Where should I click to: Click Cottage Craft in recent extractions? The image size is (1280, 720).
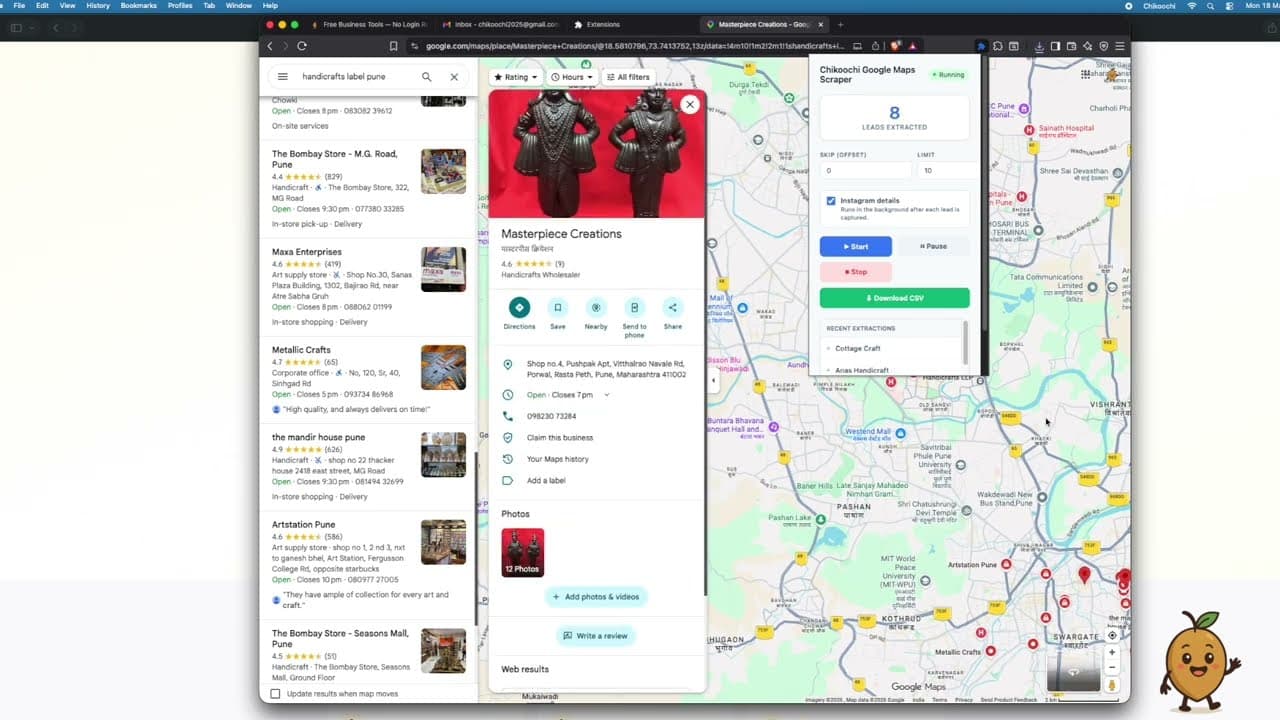[858, 348]
